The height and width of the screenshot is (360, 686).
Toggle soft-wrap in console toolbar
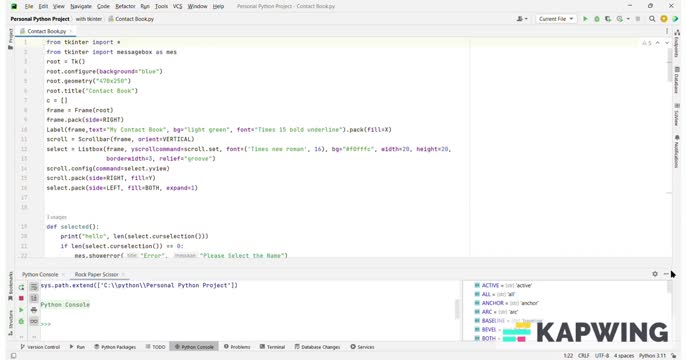tap(34, 287)
